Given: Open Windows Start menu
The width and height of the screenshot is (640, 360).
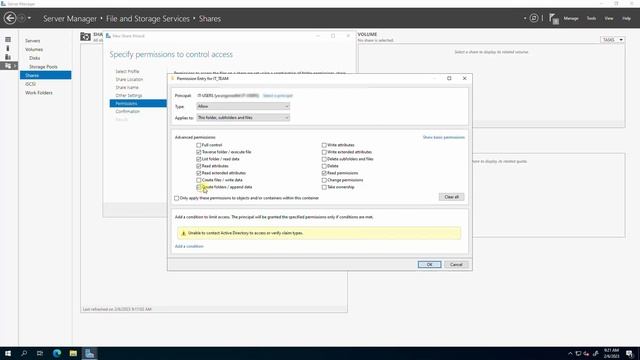Looking at the screenshot, I should click(x=8, y=353).
